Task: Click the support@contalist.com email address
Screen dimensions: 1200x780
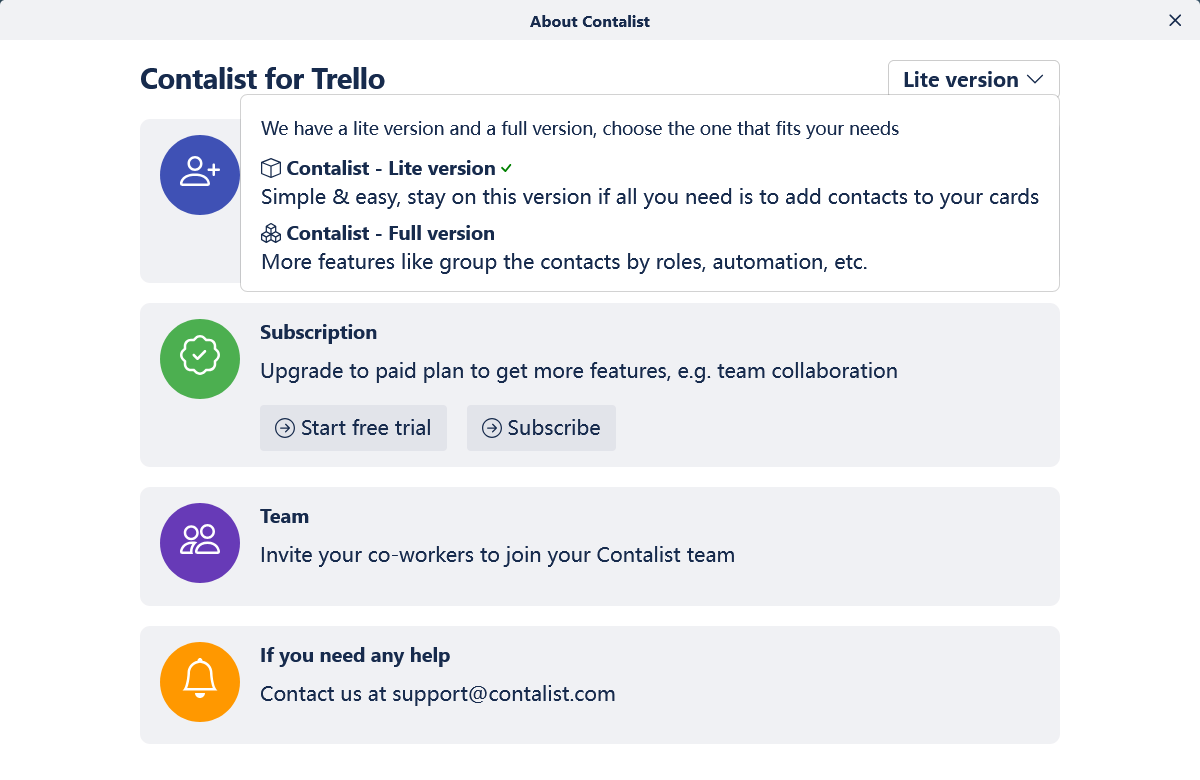Action: coord(503,694)
